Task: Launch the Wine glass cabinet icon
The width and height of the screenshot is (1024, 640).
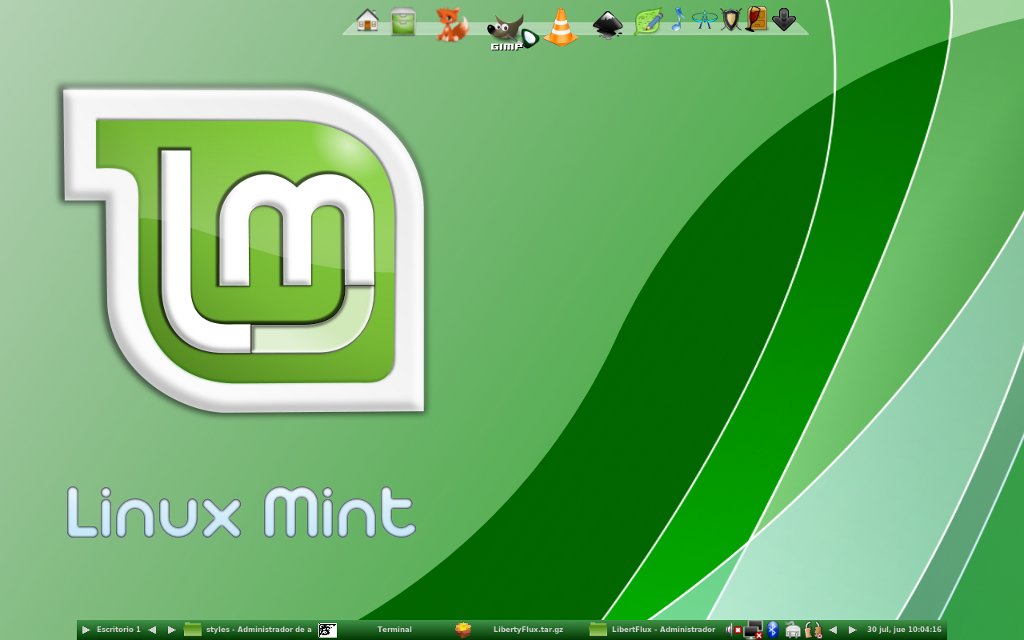Action: click(756, 19)
